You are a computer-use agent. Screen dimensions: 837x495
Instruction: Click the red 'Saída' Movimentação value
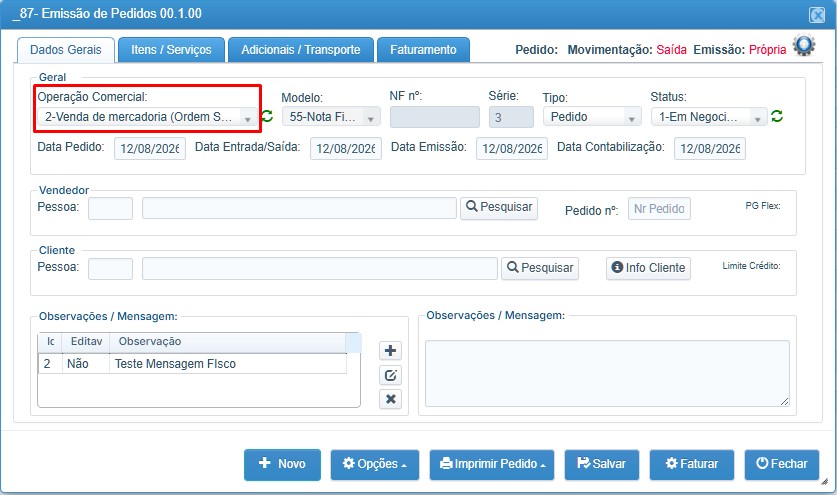coord(672,50)
